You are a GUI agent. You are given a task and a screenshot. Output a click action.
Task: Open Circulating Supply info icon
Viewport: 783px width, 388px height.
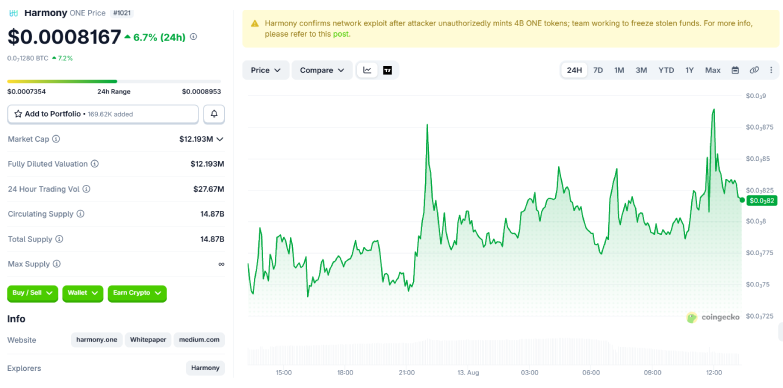coord(80,214)
